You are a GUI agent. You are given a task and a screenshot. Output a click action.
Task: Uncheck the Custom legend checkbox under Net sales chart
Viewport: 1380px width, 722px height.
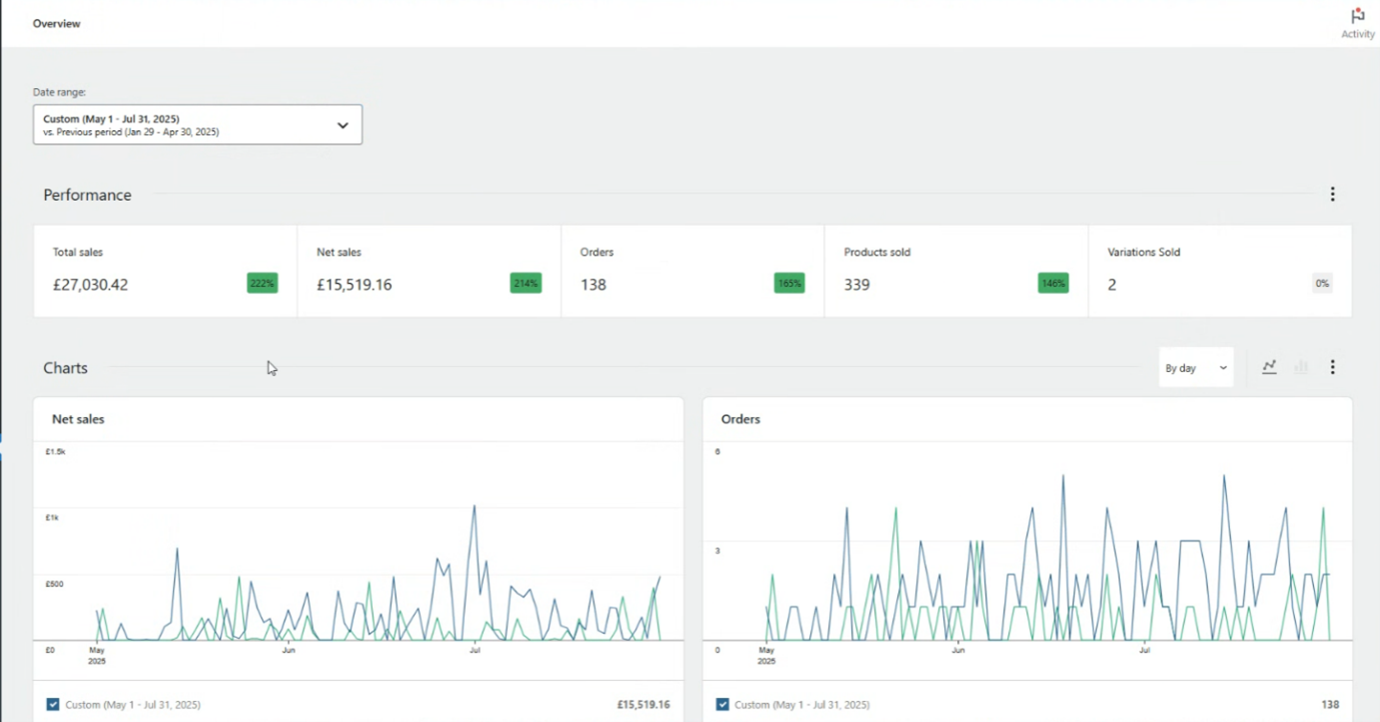tap(53, 705)
